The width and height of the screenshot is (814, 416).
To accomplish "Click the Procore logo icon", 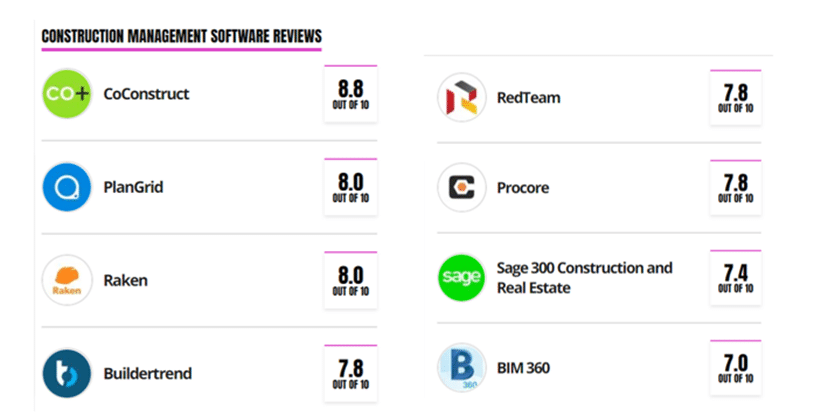I will coord(462,187).
